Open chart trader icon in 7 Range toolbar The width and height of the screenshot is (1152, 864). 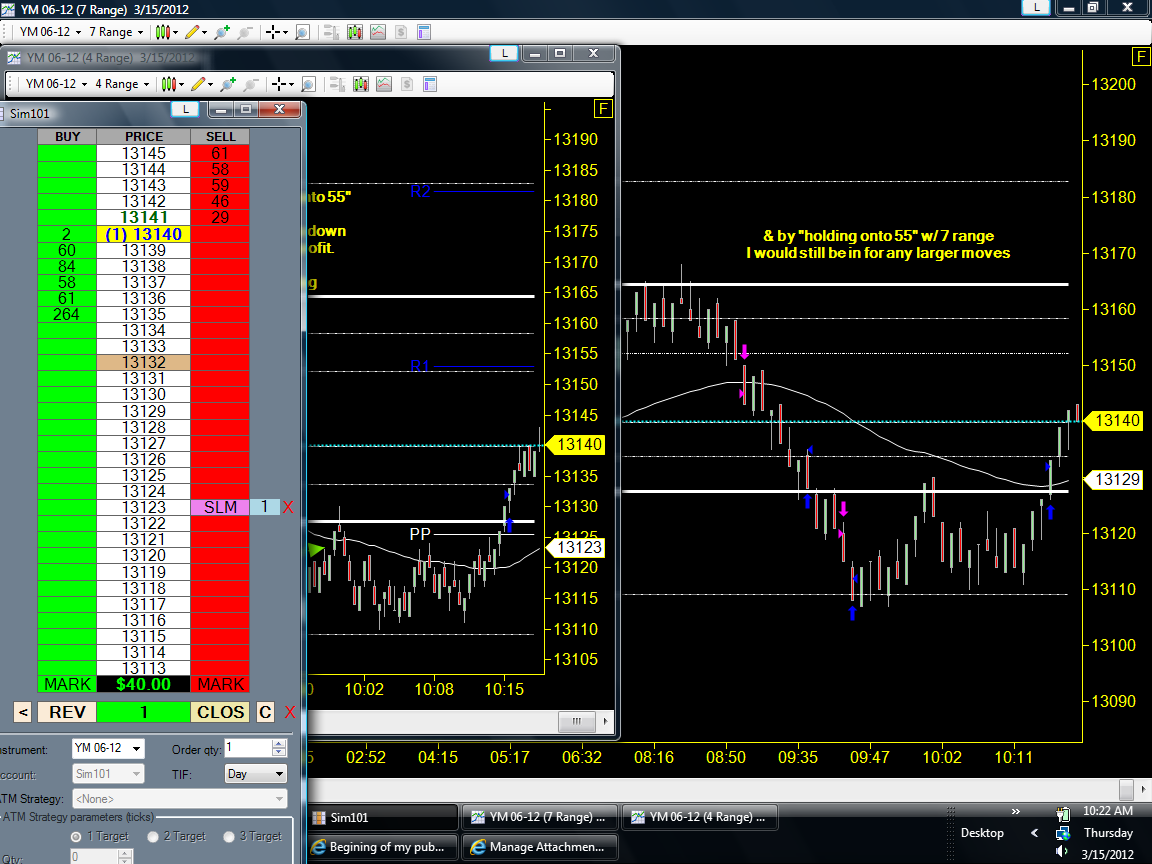(331, 32)
